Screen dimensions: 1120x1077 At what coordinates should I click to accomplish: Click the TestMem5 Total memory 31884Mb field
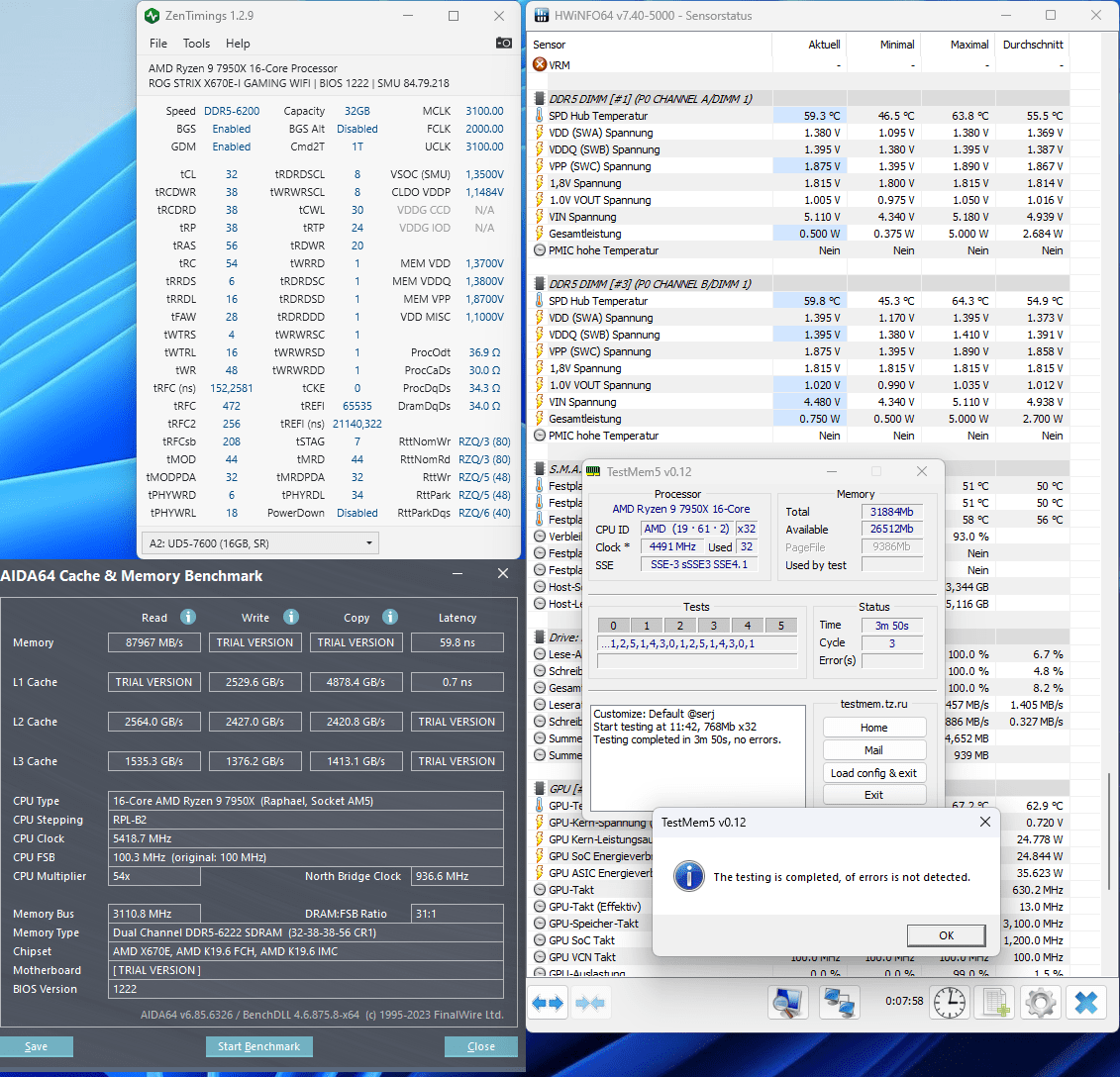892,512
